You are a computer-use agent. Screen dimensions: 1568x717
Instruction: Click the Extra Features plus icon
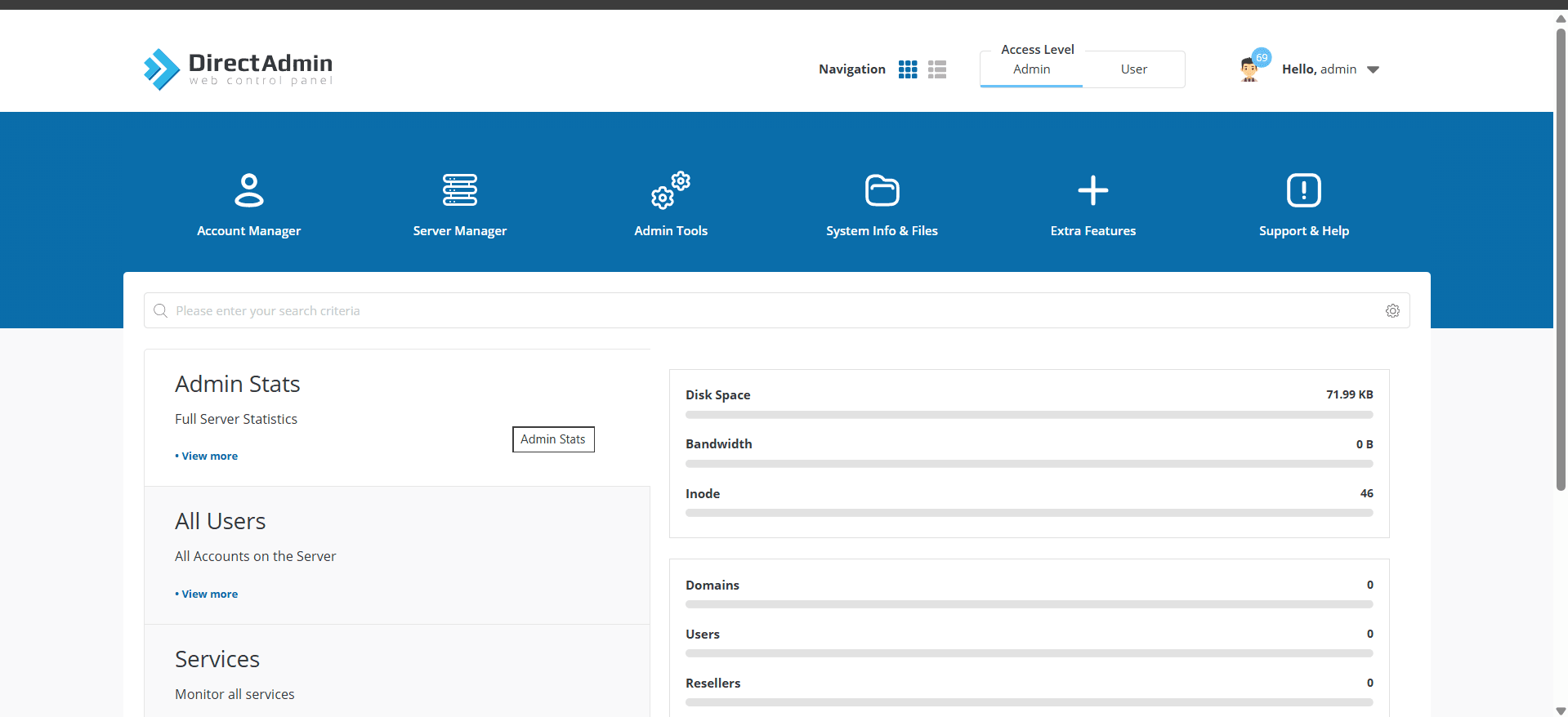[1092, 190]
